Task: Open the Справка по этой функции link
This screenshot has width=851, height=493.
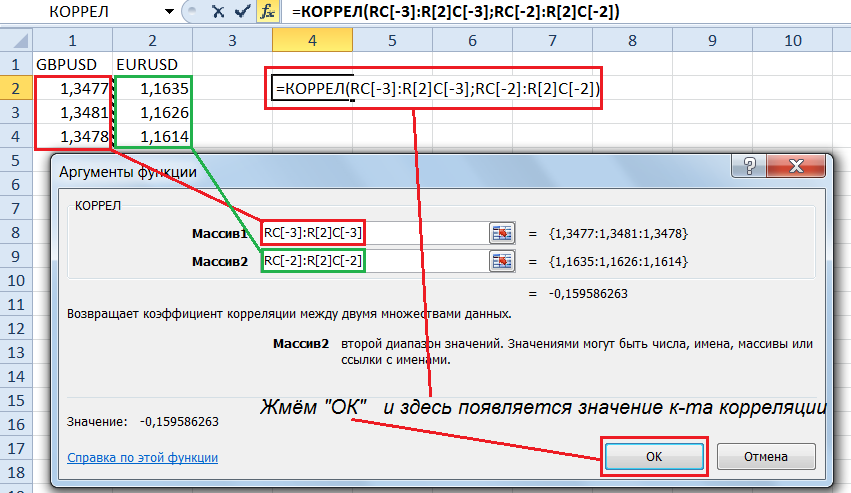Action: click(142, 457)
